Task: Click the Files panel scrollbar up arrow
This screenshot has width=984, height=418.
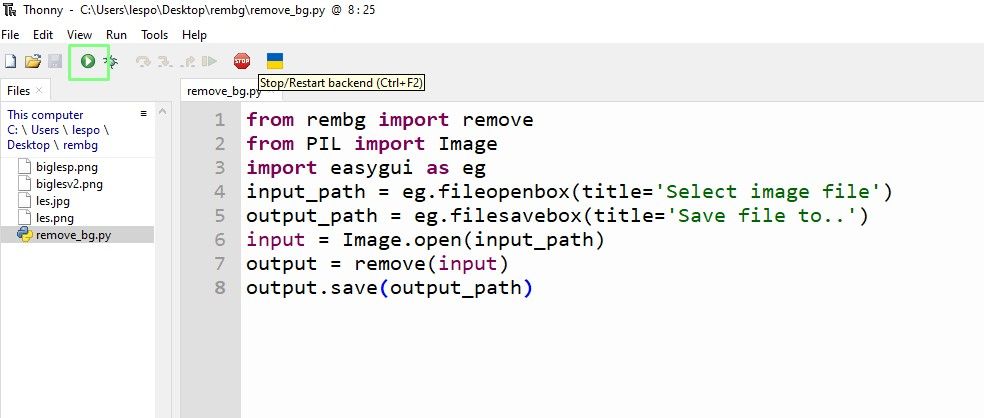Action: 163,112
